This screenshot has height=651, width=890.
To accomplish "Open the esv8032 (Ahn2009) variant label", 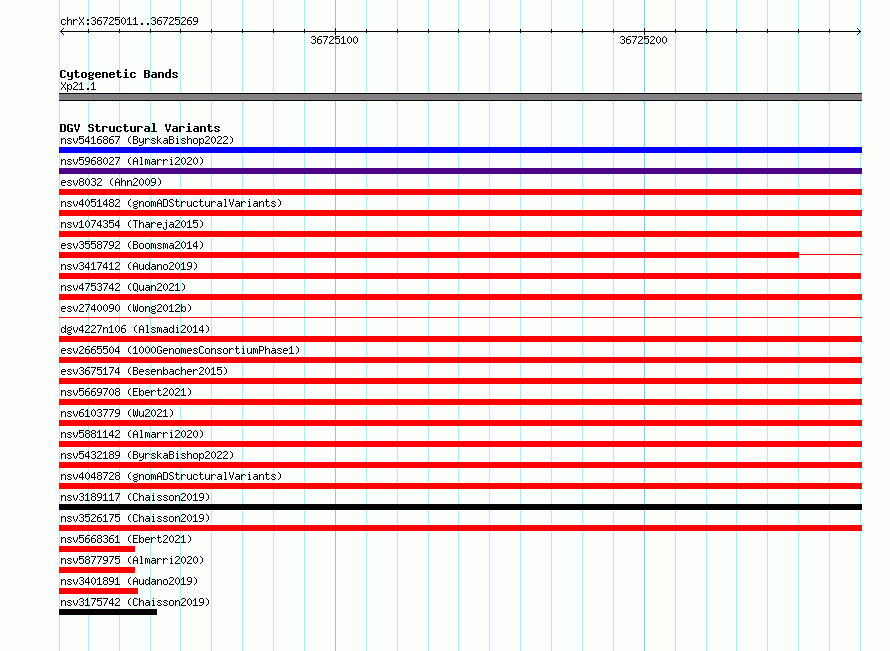I will coord(111,182).
